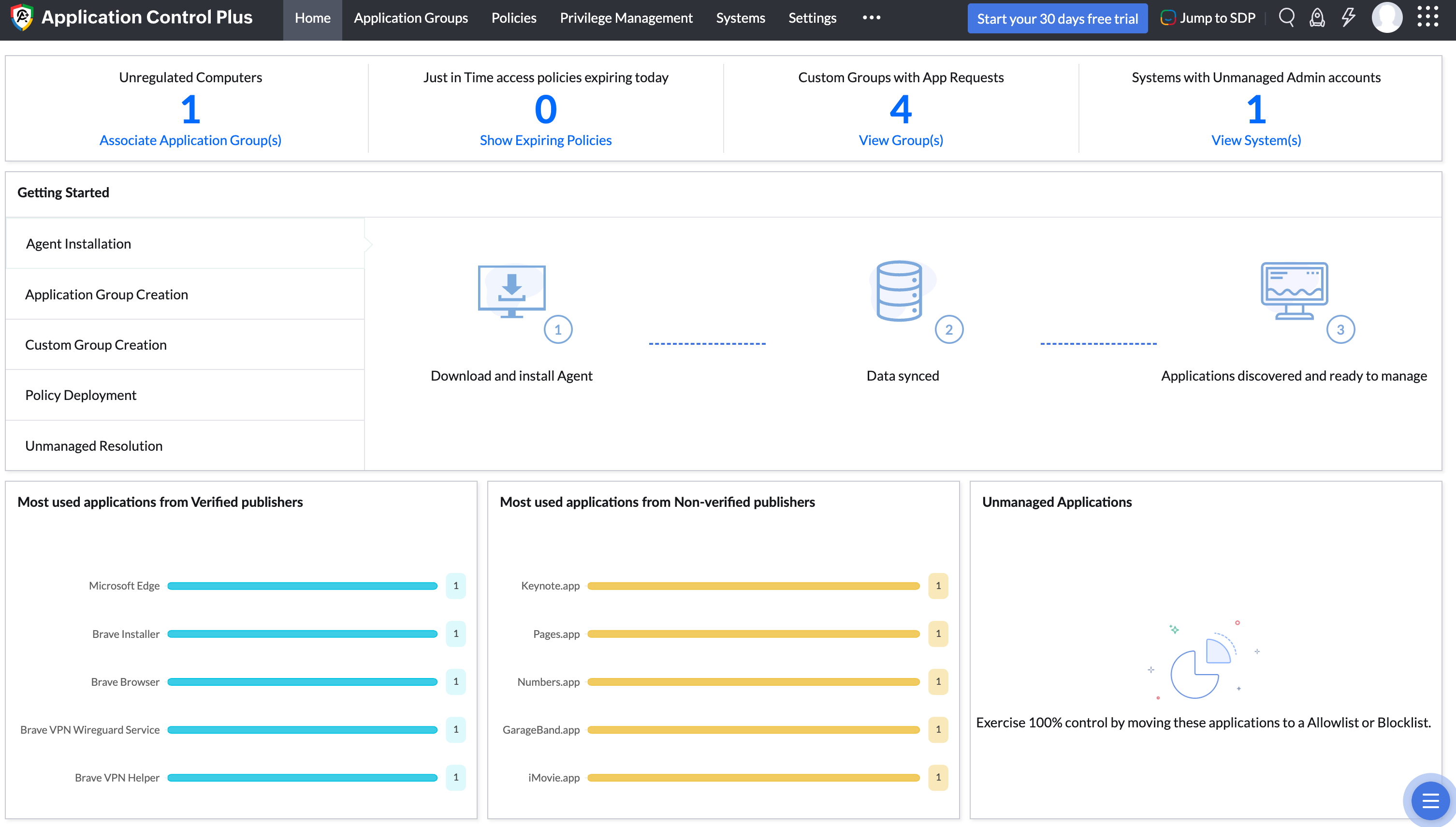
Task: Click the Application Control Plus shield logo
Action: tap(22, 17)
